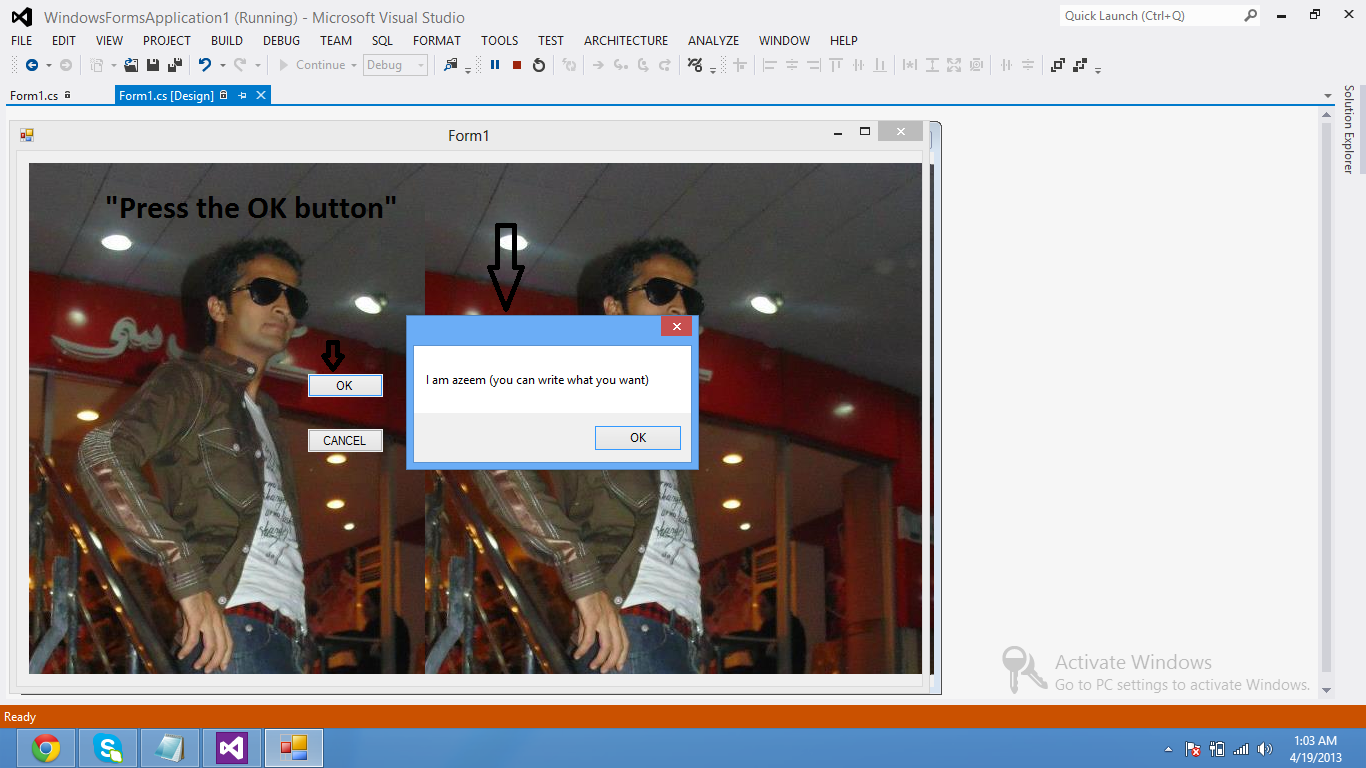Click the Make Same Size layout icon

pyautogui.click(x=955, y=64)
